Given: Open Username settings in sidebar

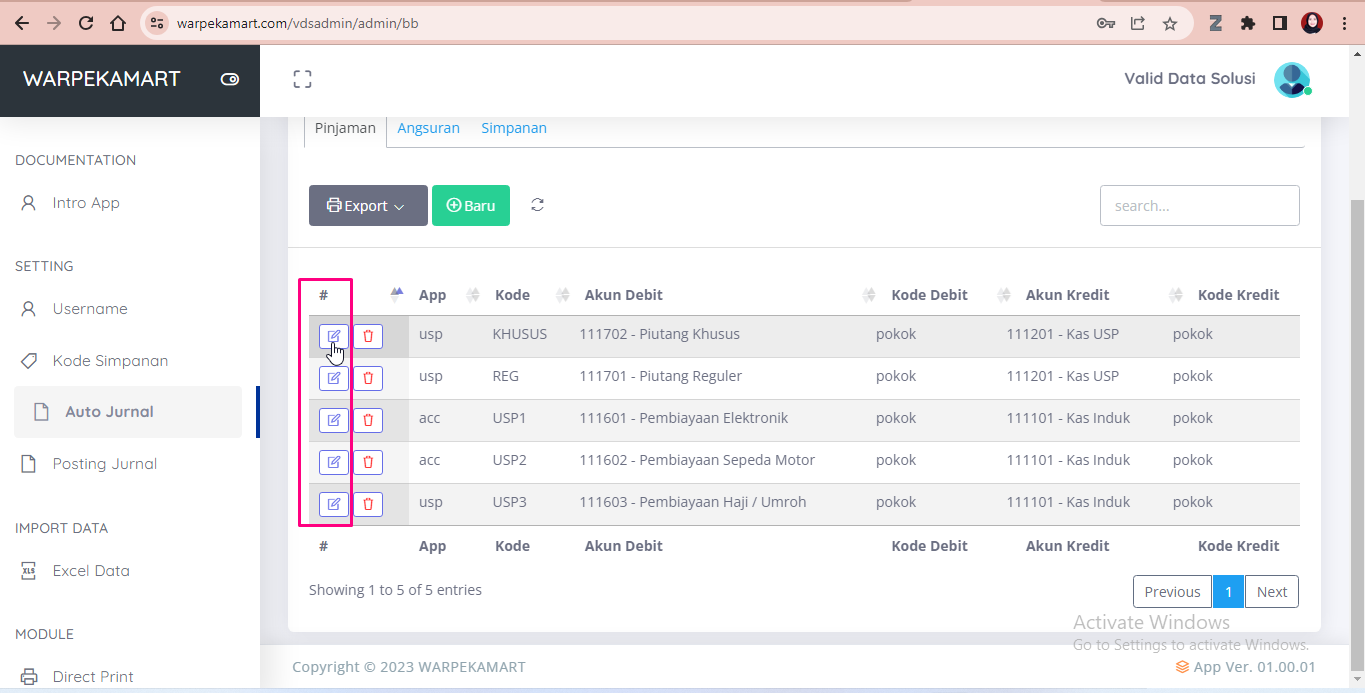Looking at the screenshot, I should pyautogui.click(x=90, y=309).
